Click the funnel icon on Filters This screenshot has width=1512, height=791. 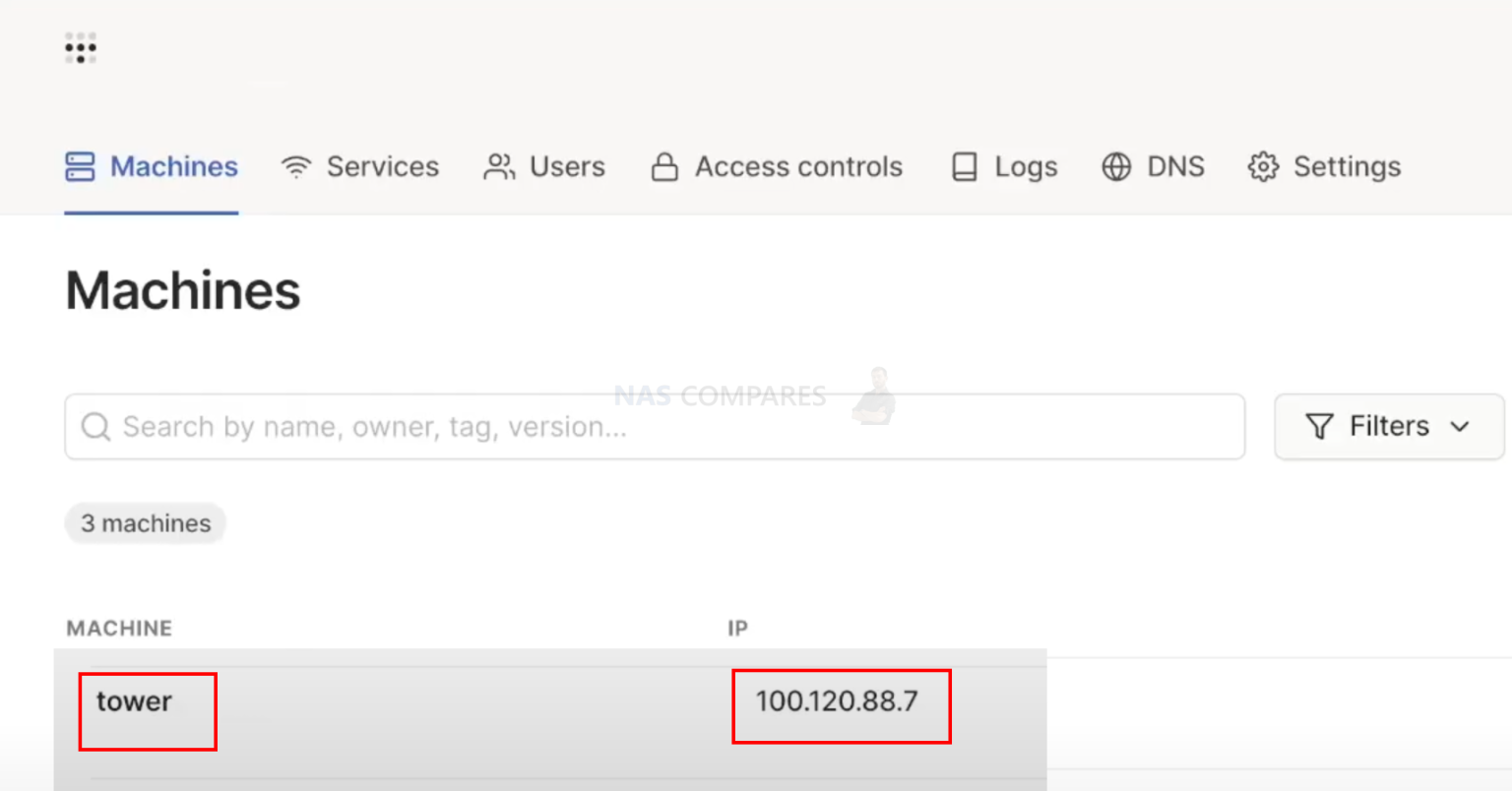pyautogui.click(x=1319, y=426)
